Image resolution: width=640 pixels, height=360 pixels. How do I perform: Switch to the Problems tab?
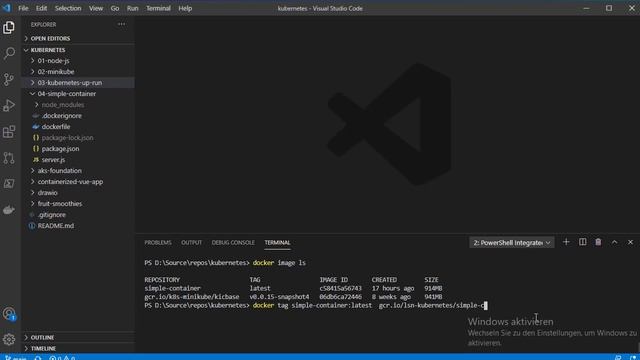pyautogui.click(x=158, y=242)
